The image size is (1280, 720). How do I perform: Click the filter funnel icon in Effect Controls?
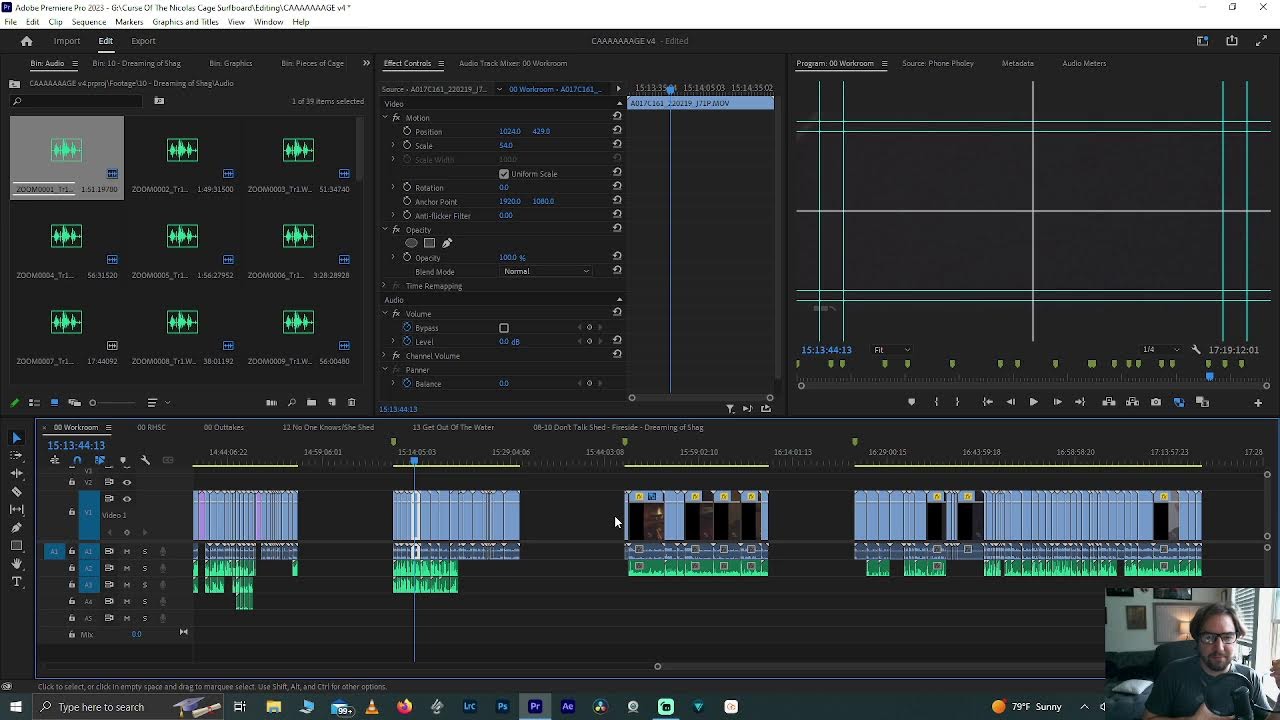click(730, 408)
